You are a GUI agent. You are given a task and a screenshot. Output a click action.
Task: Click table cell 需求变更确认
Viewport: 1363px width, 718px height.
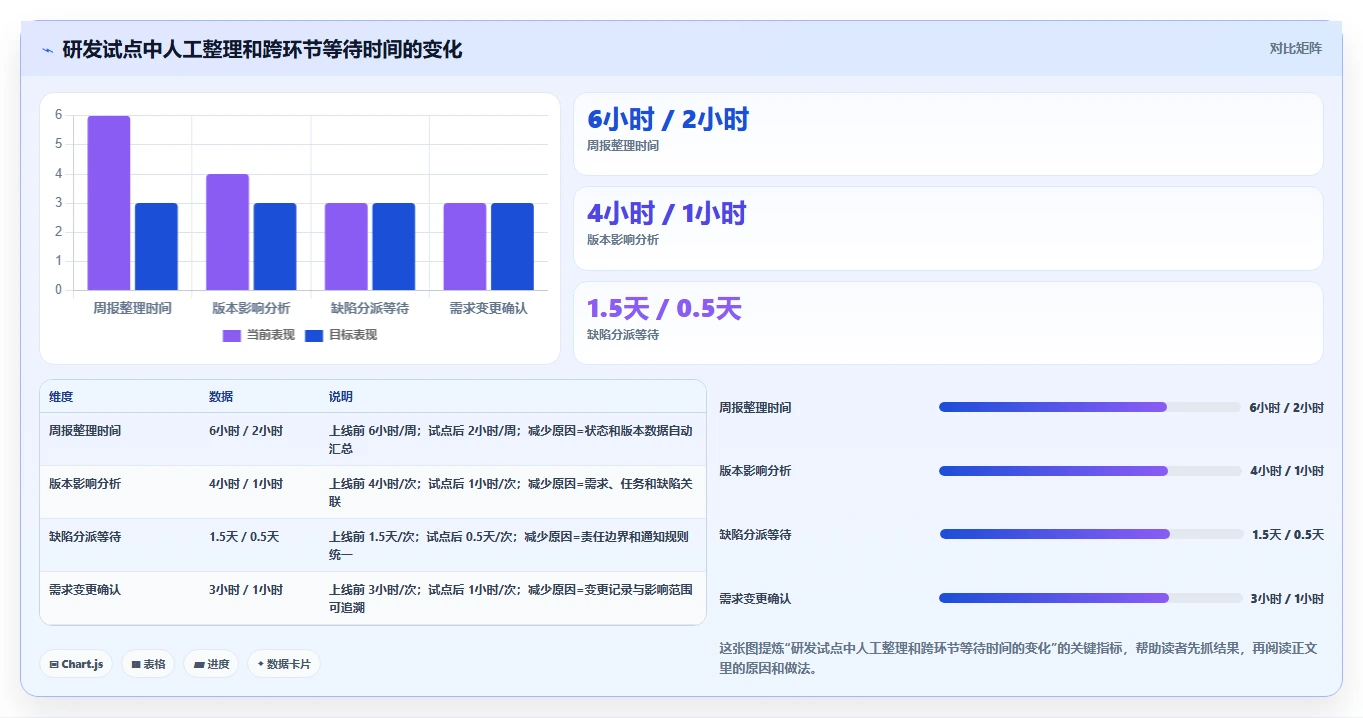pyautogui.click(x=85, y=590)
